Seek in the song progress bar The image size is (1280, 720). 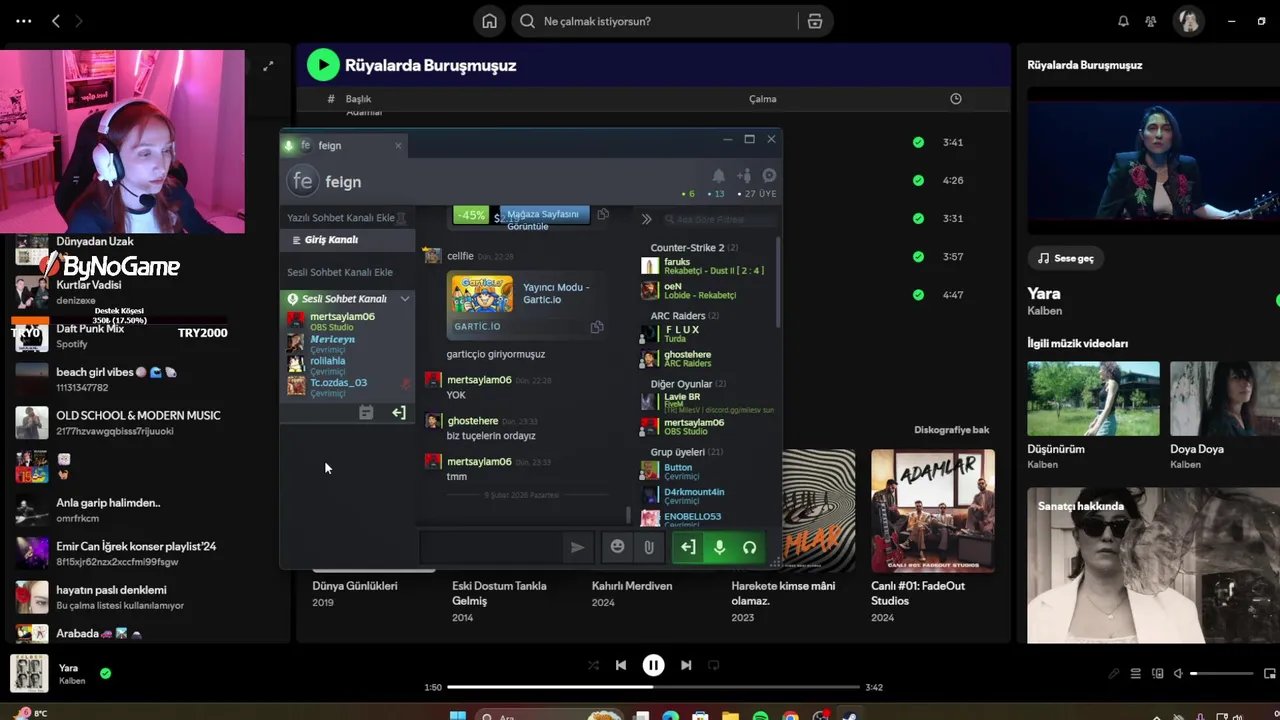click(x=653, y=687)
